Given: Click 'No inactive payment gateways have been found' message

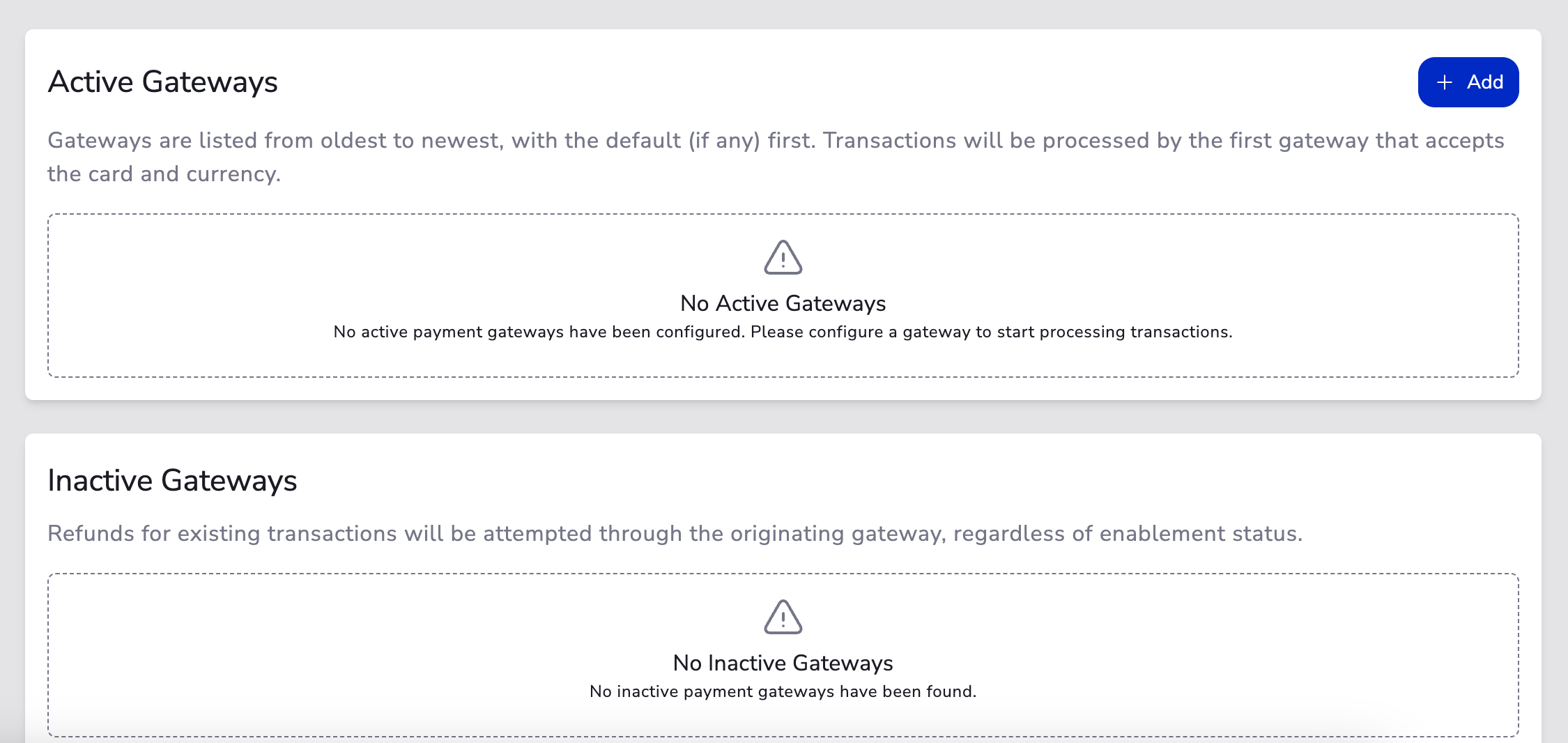Looking at the screenshot, I should 783,692.
